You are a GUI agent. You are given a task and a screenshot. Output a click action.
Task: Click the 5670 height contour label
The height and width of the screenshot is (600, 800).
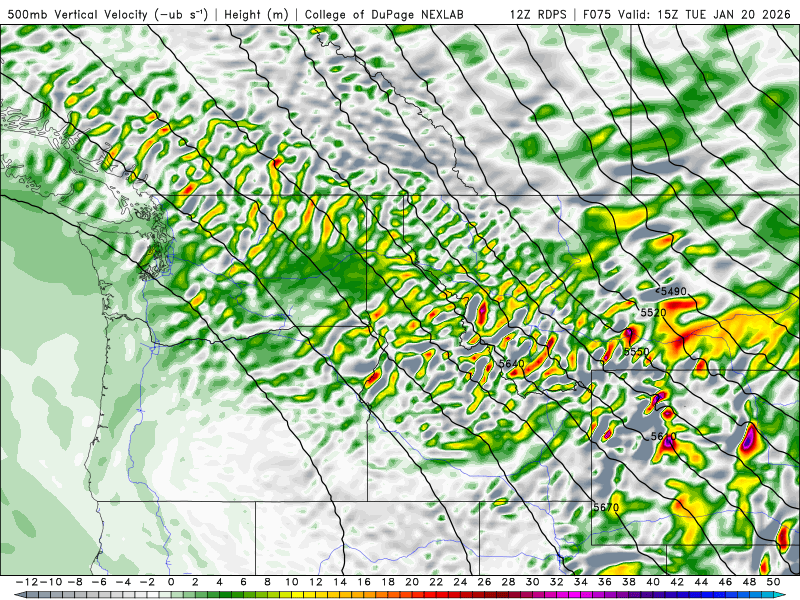point(606,507)
